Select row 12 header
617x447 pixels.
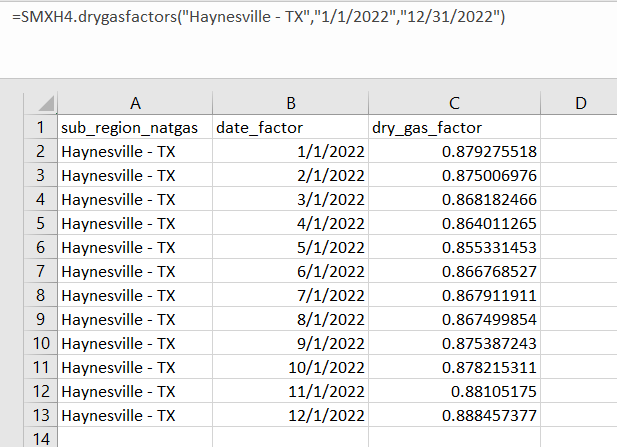coord(41,391)
